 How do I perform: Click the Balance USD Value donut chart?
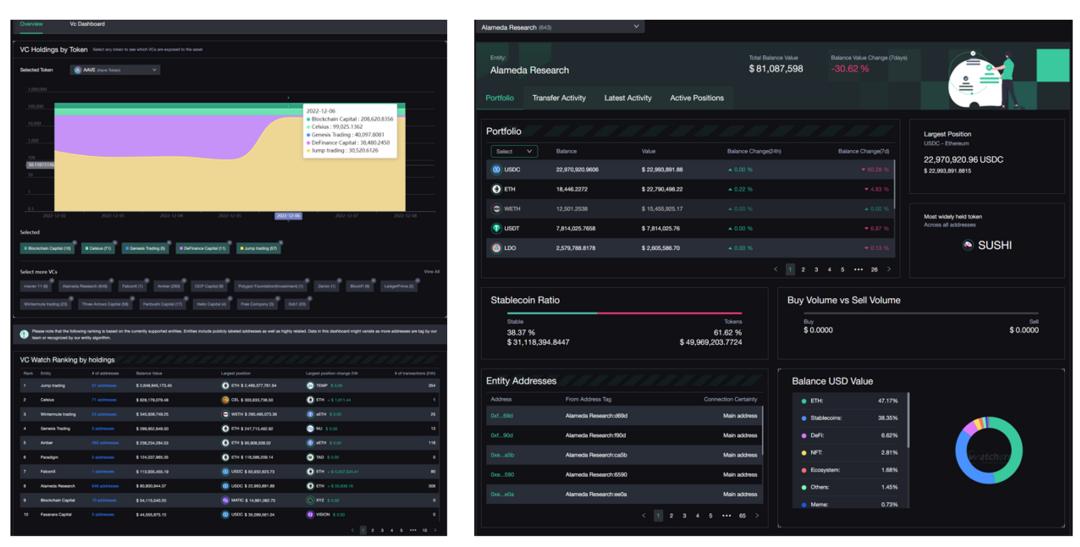988,451
